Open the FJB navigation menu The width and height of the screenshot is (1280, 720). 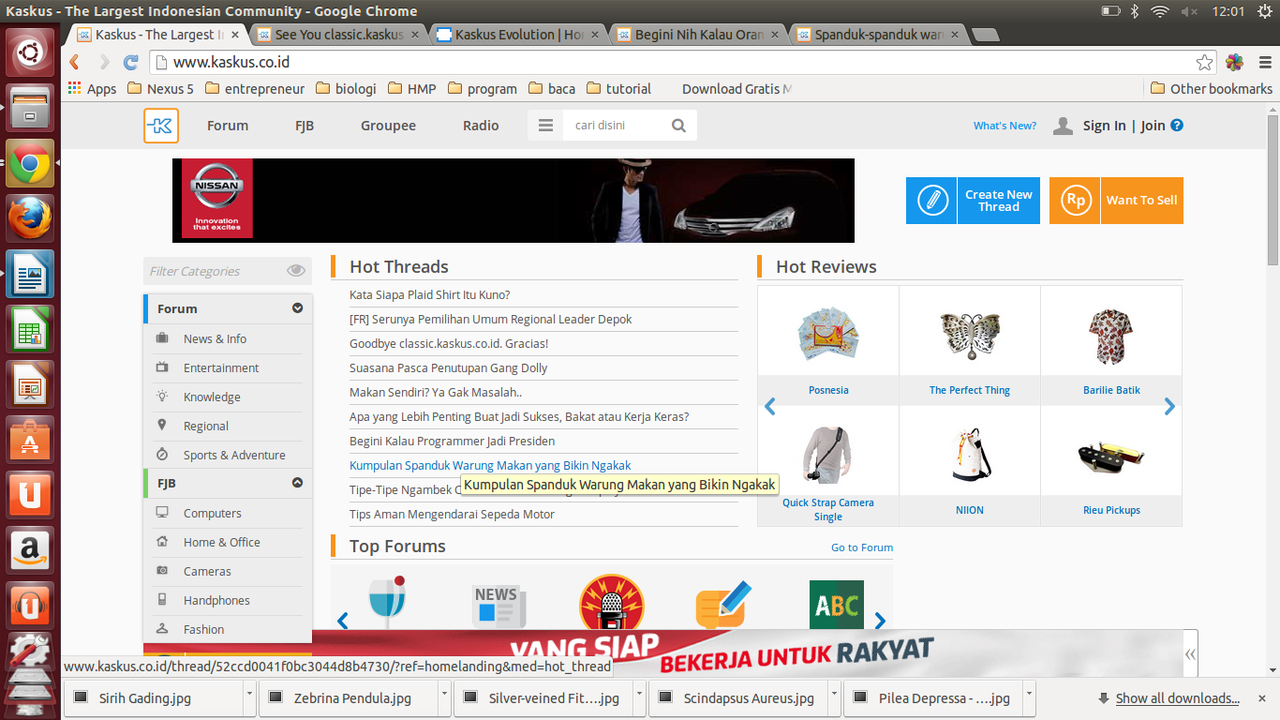click(304, 126)
